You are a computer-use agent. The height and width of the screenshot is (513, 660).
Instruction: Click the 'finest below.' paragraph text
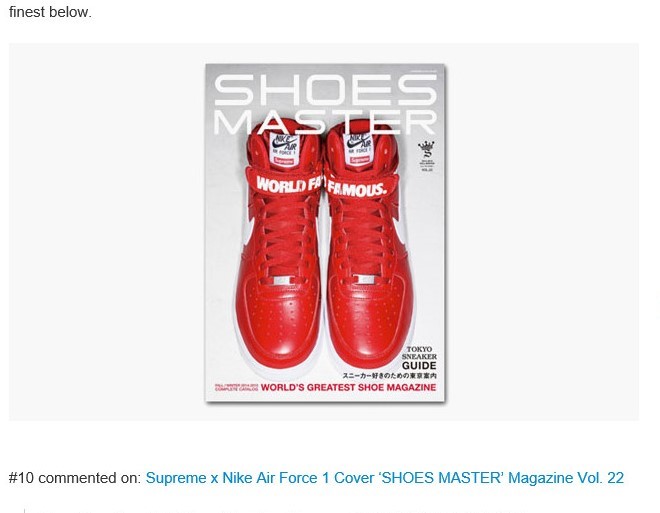[50, 12]
